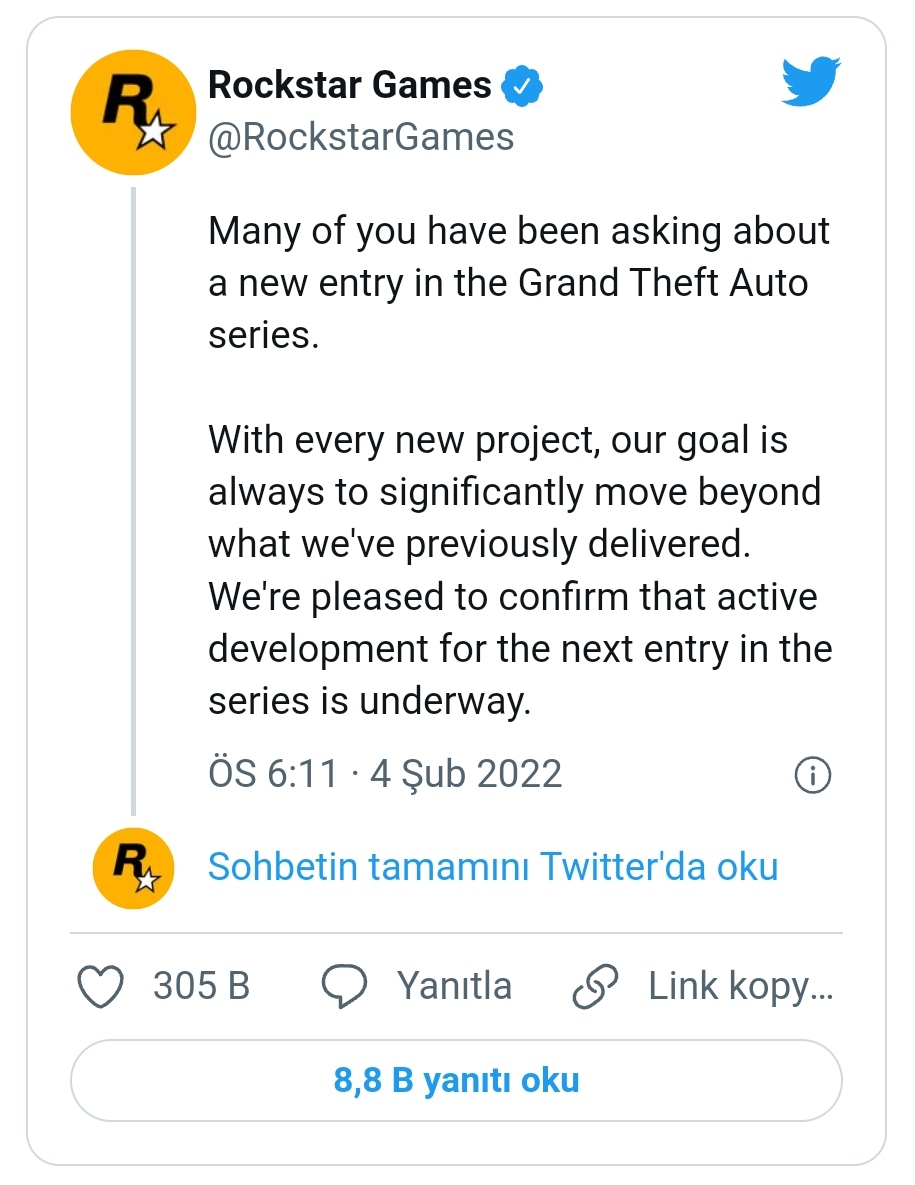Click the active development tweet paragraph
915x1185 pixels.
click(521, 571)
